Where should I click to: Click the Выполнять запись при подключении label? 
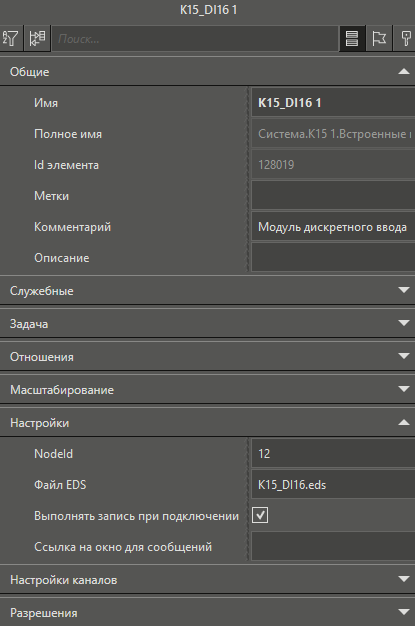136,516
